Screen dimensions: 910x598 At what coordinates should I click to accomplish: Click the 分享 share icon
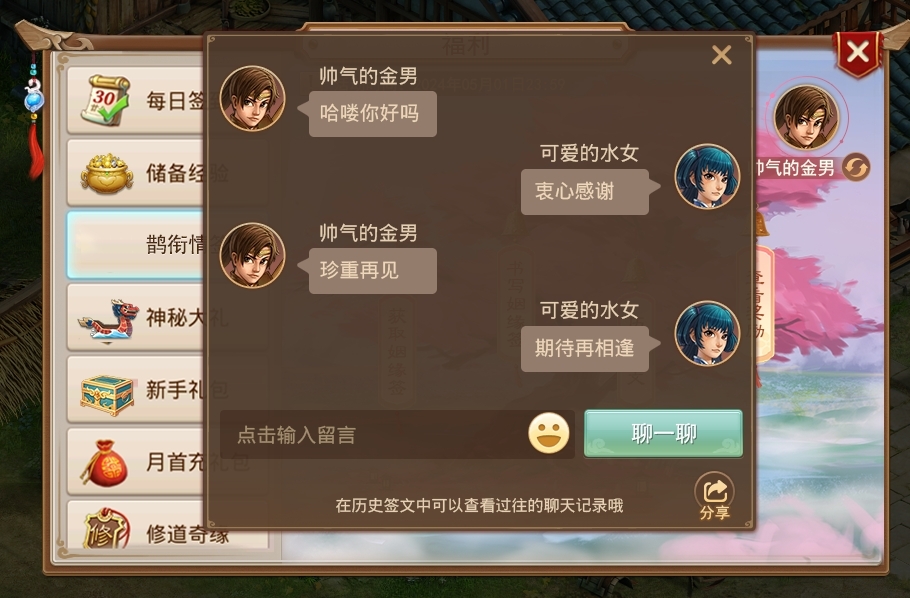pyautogui.click(x=714, y=496)
